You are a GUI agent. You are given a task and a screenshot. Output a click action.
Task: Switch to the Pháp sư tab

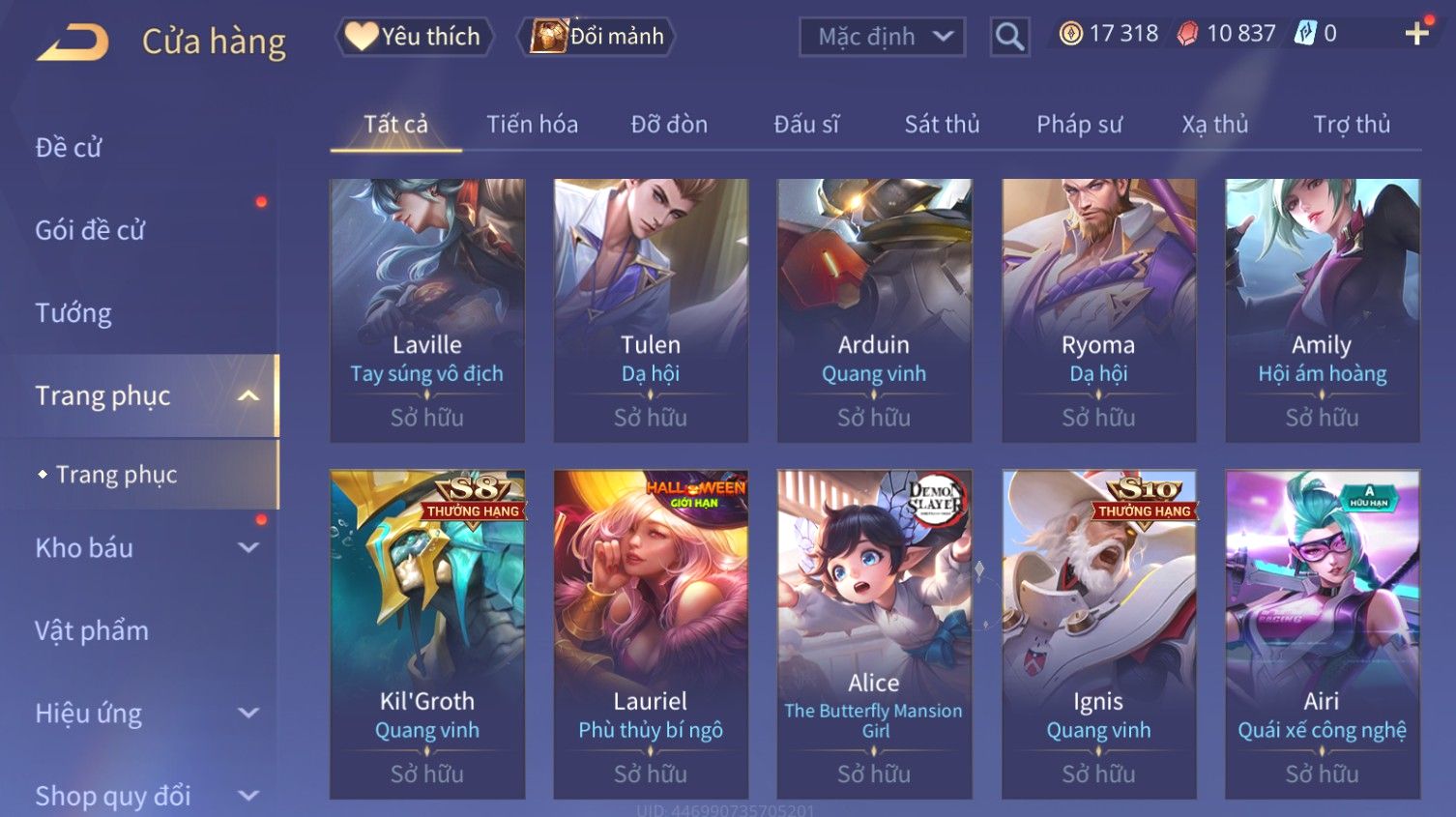(1079, 124)
